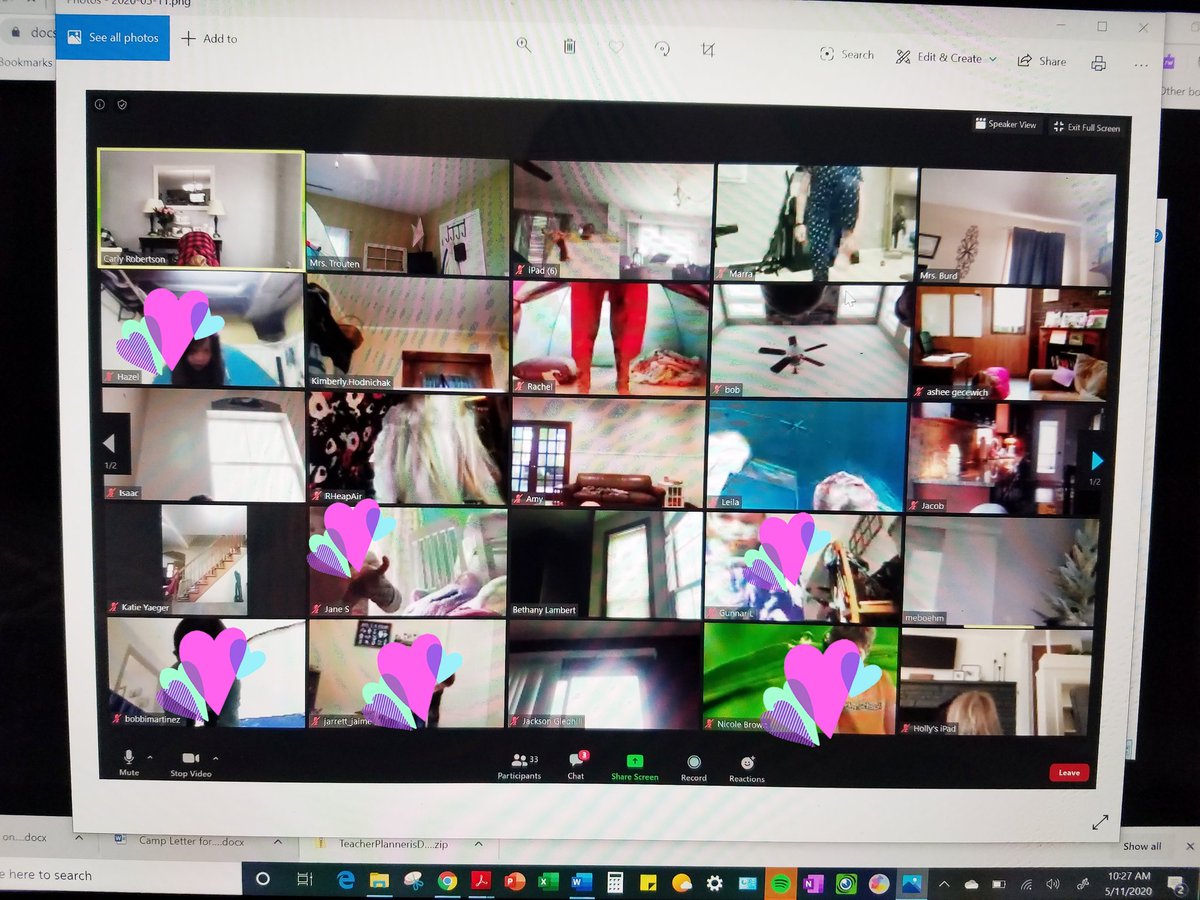Viewport: 1200px width, 900px height.
Task: Click Zoom meeting info icon
Action: click(x=100, y=104)
